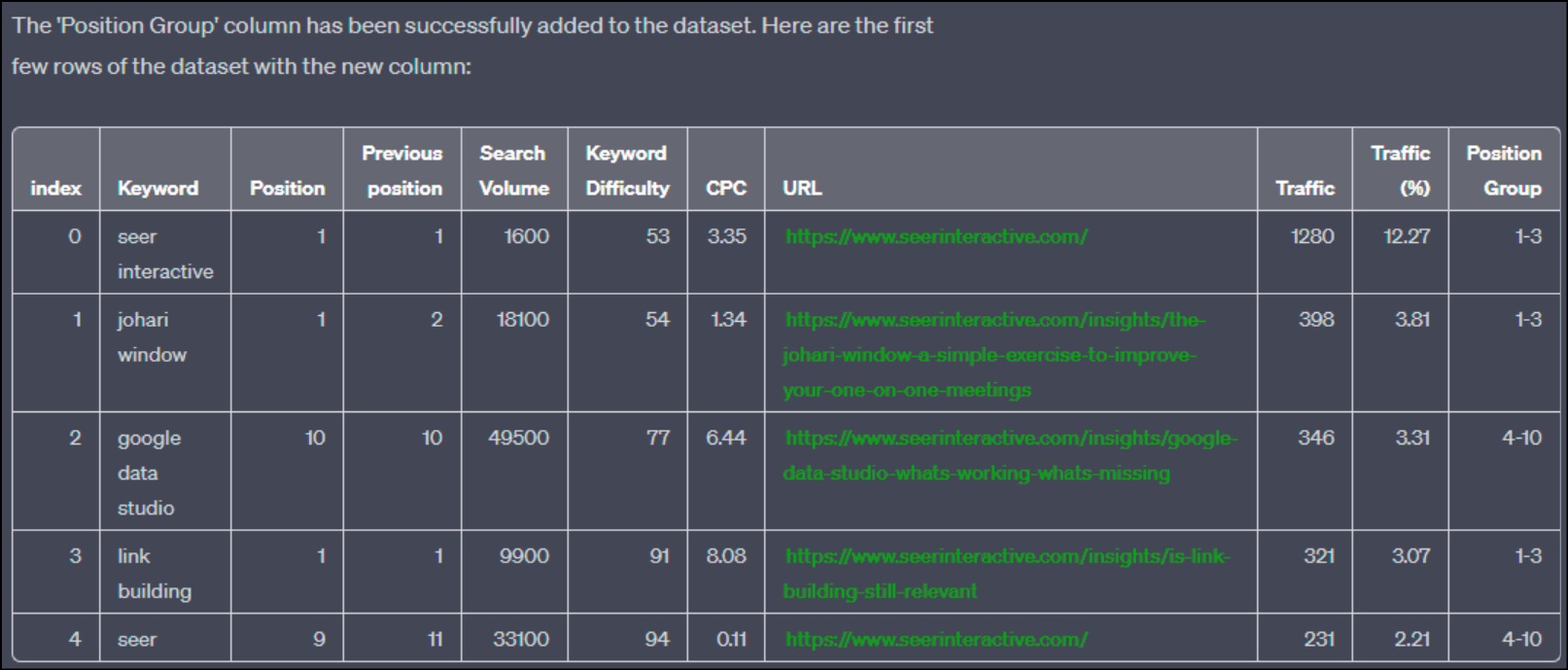
Task: Click the CPC column header
Action: click(725, 188)
